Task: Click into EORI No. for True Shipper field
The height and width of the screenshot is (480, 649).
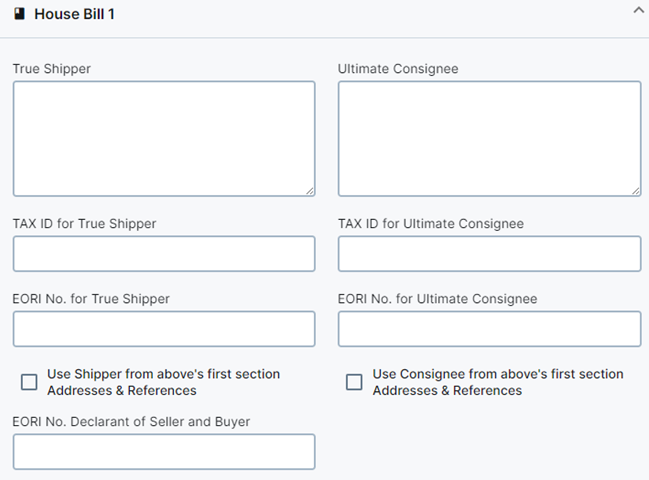Action: coord(163,329)
